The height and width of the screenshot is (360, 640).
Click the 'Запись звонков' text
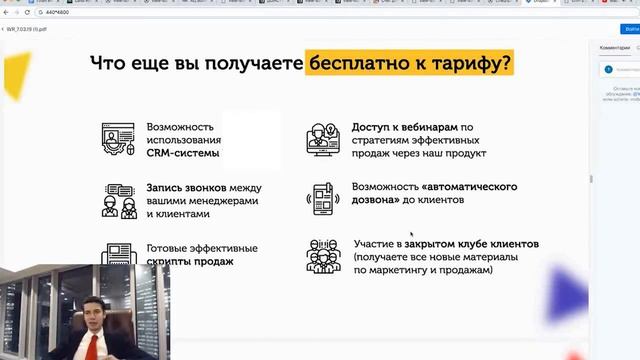[x=186, y=188]
